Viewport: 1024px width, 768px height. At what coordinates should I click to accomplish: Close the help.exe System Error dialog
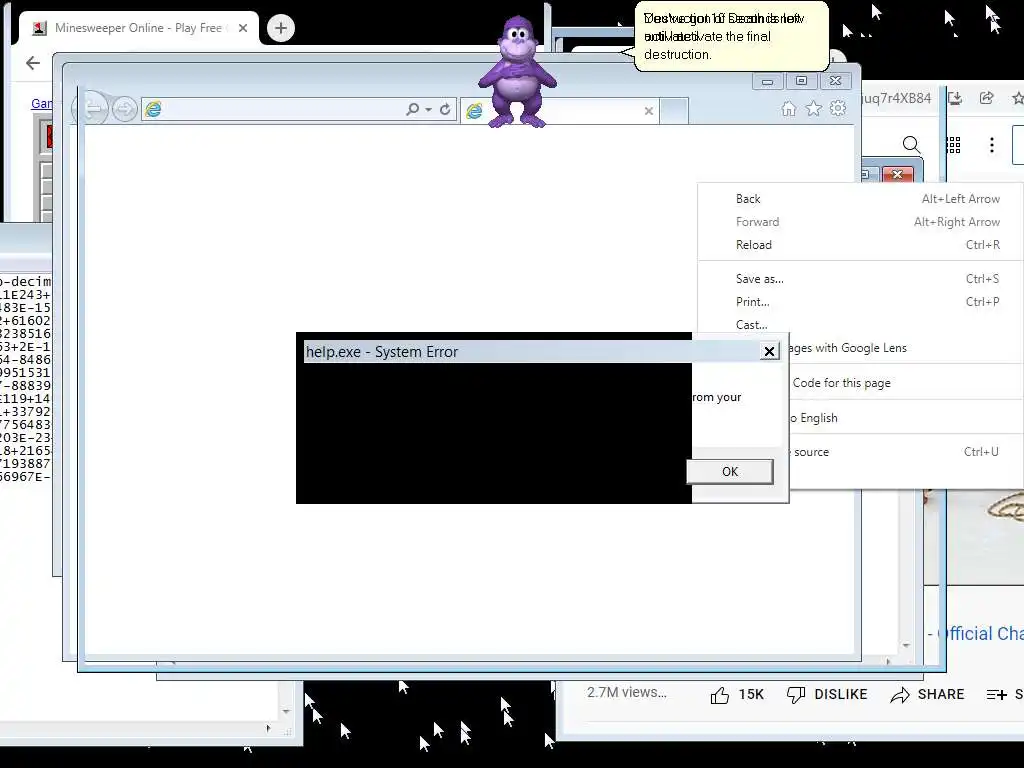(769, 351)
